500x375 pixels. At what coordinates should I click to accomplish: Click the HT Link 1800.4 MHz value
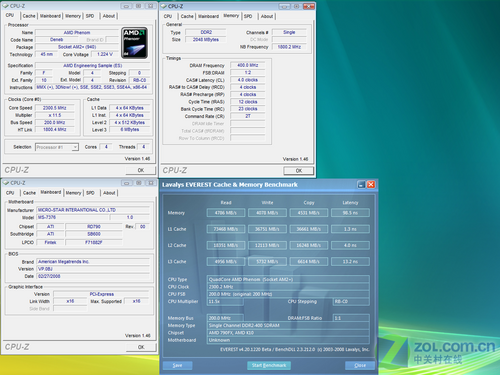coord(55,130)
